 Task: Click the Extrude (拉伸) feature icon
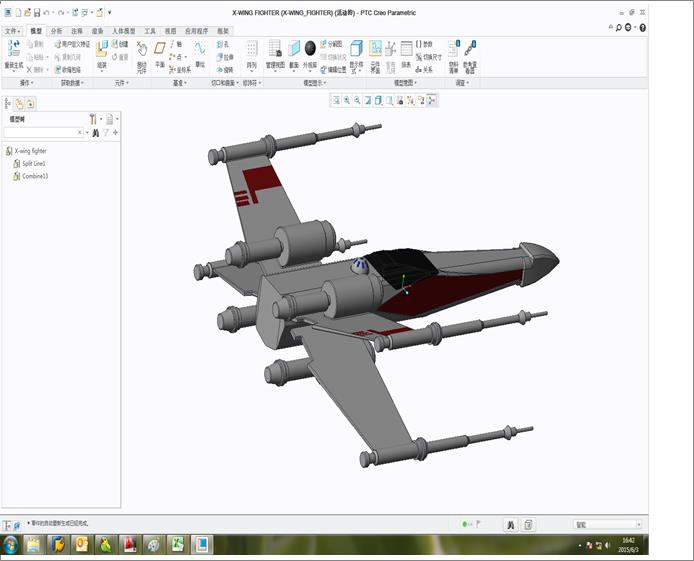[x=220, y=57]
